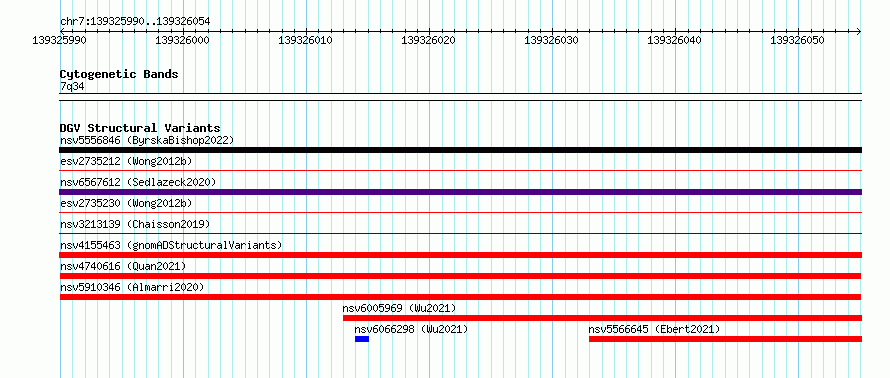
Task: Open the DGV Structural Variants track title
Action: point(140,128)
